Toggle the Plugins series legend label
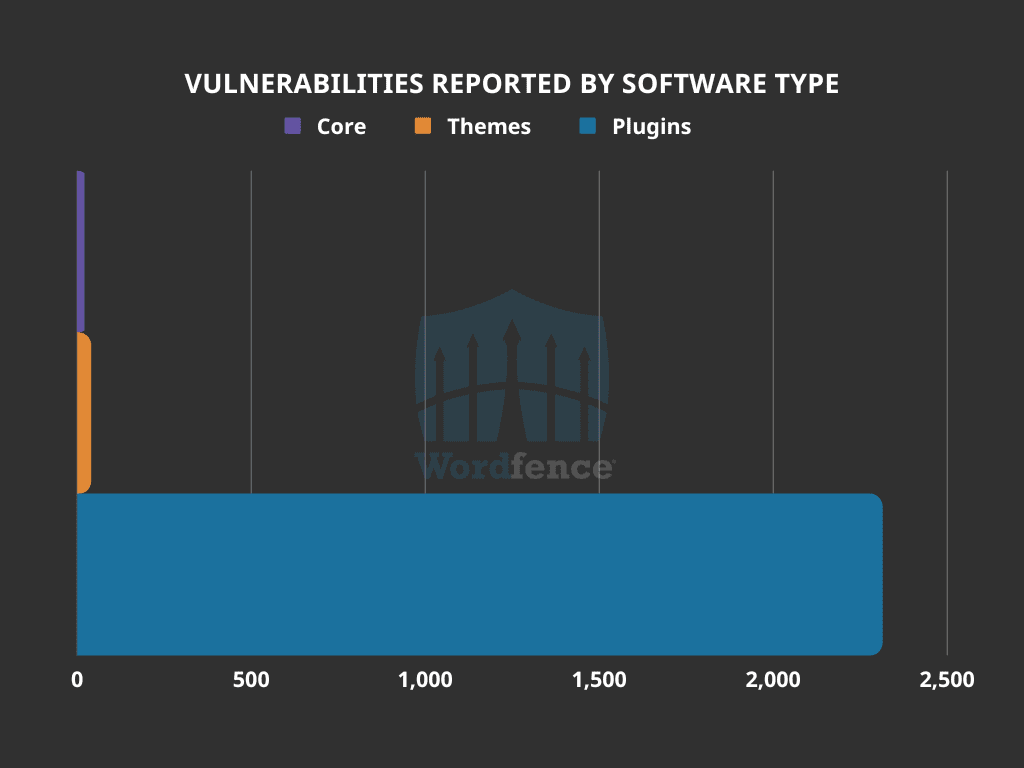The width and height of the screenshot is (1024, 768). click(x=651, y=127)
